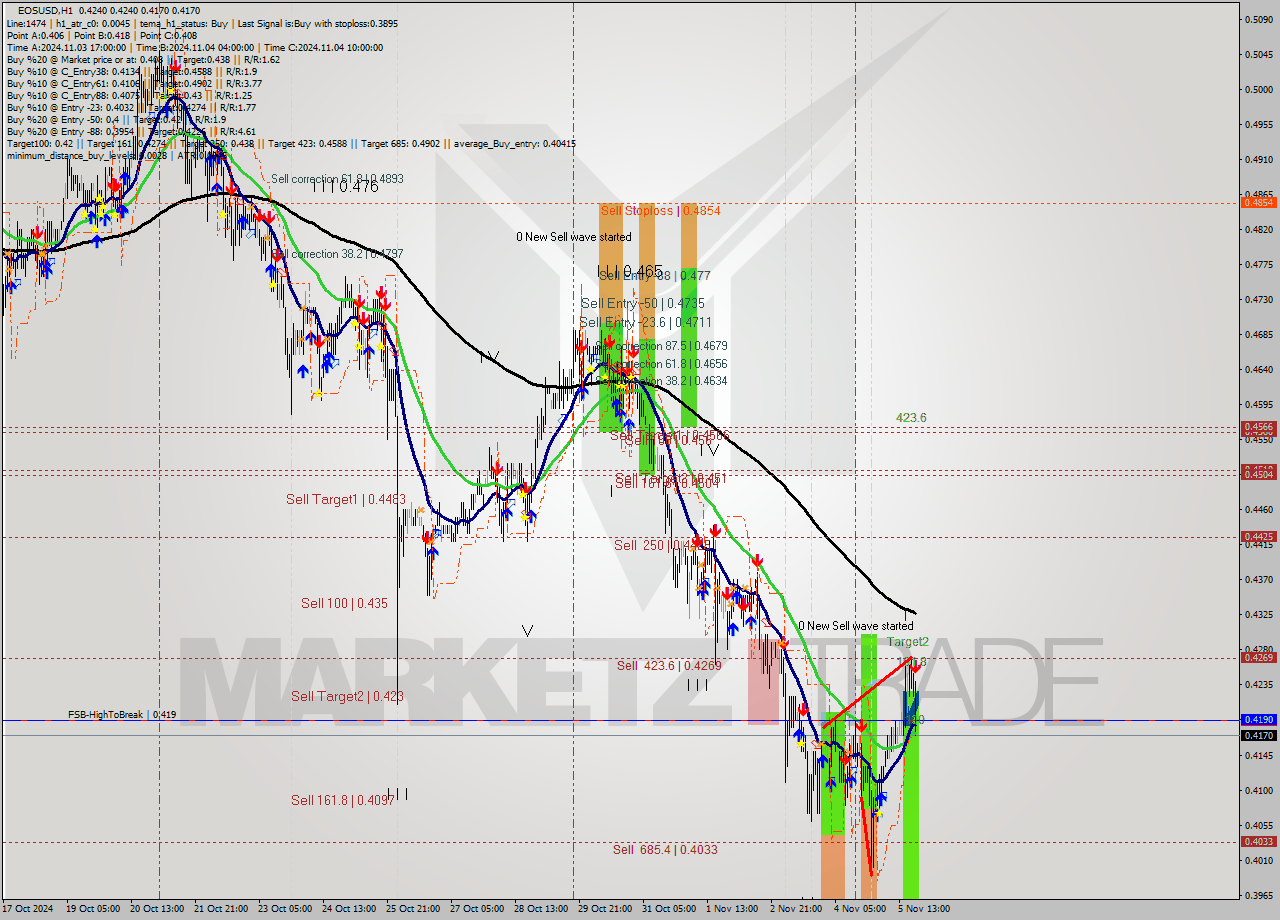
Task: Click the 0.5000 price scale value
Action: tap(1258, 89)
